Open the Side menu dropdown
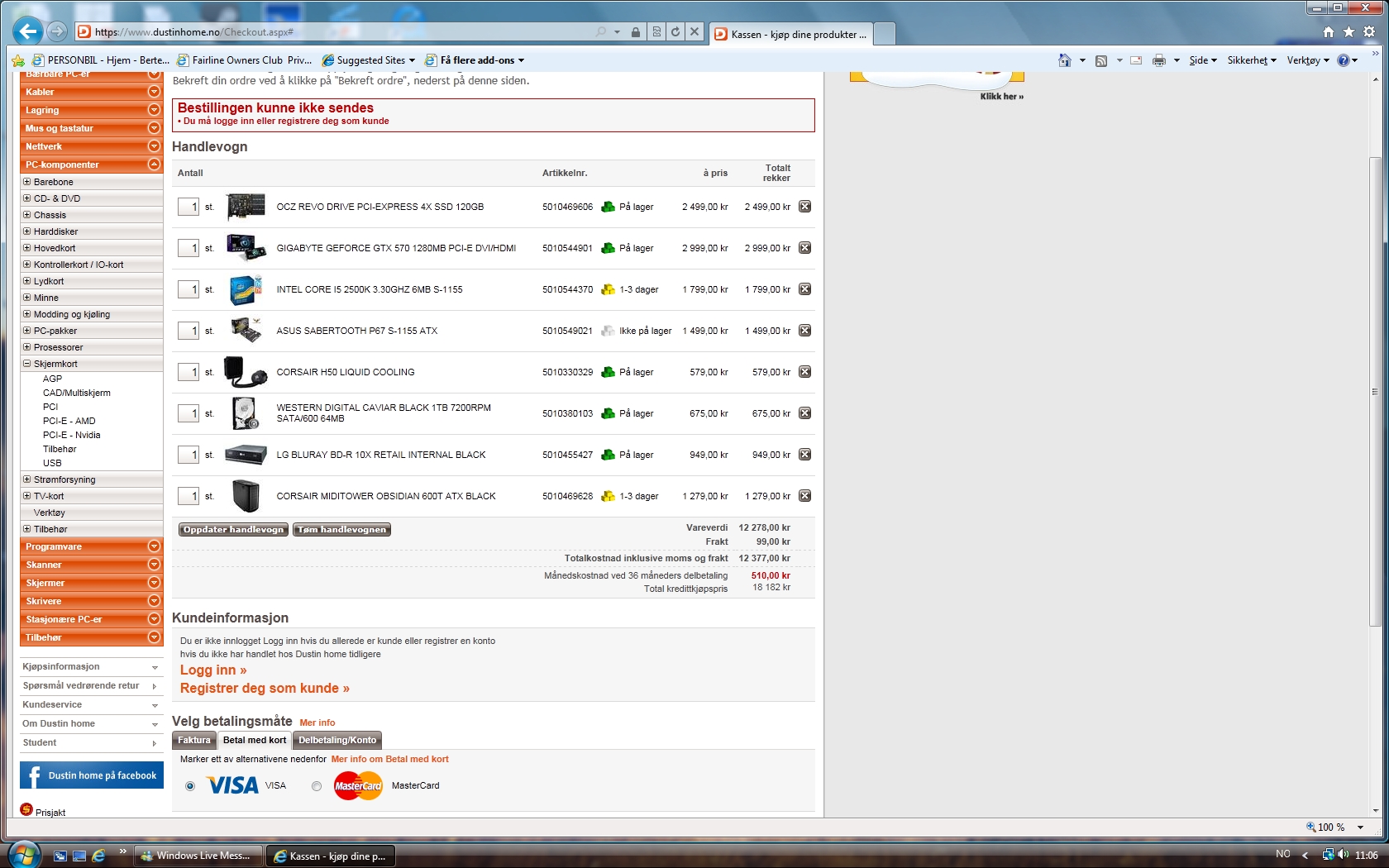 coord(1203,60)
